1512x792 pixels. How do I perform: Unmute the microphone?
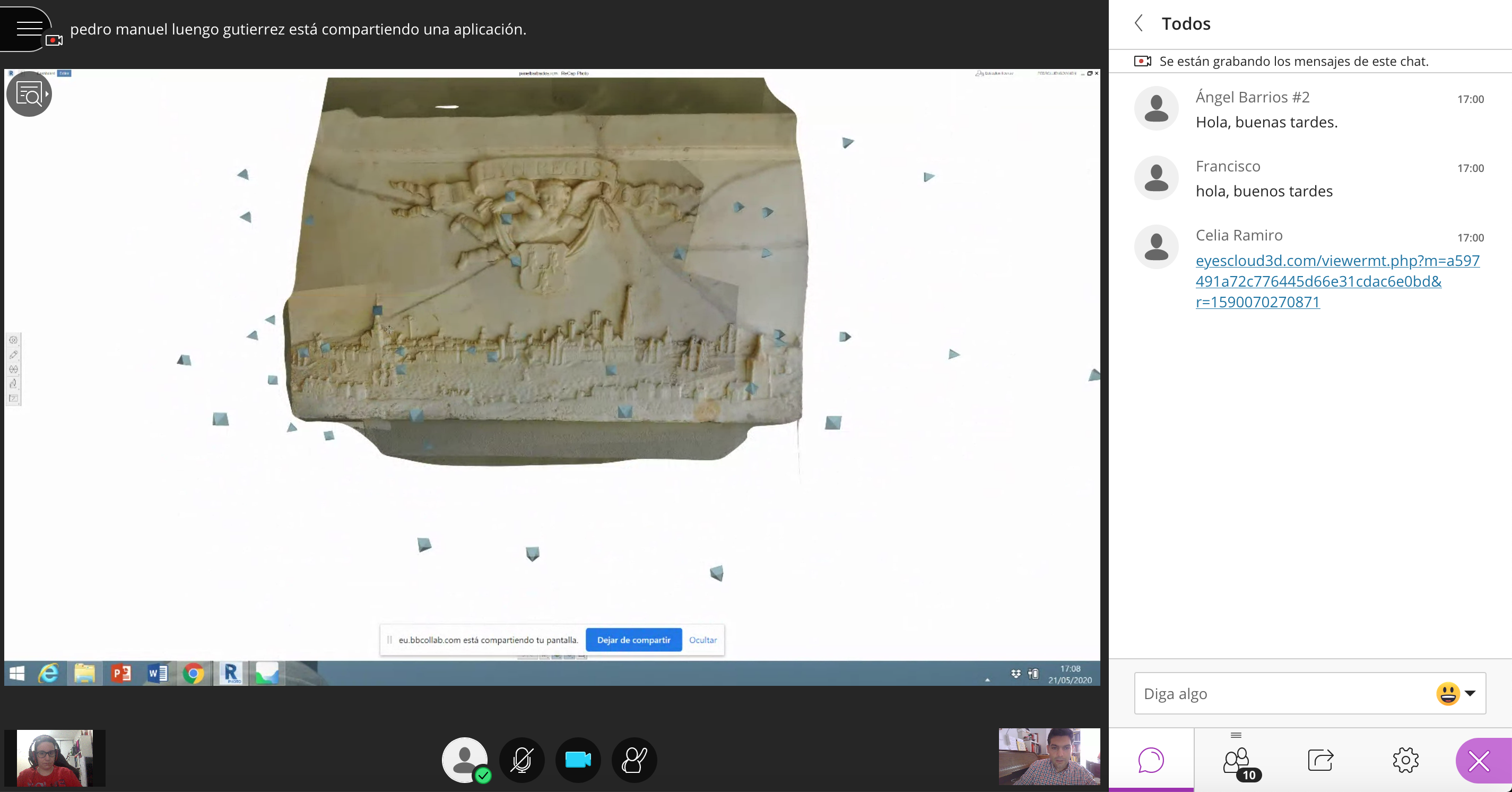pos(522,760)
